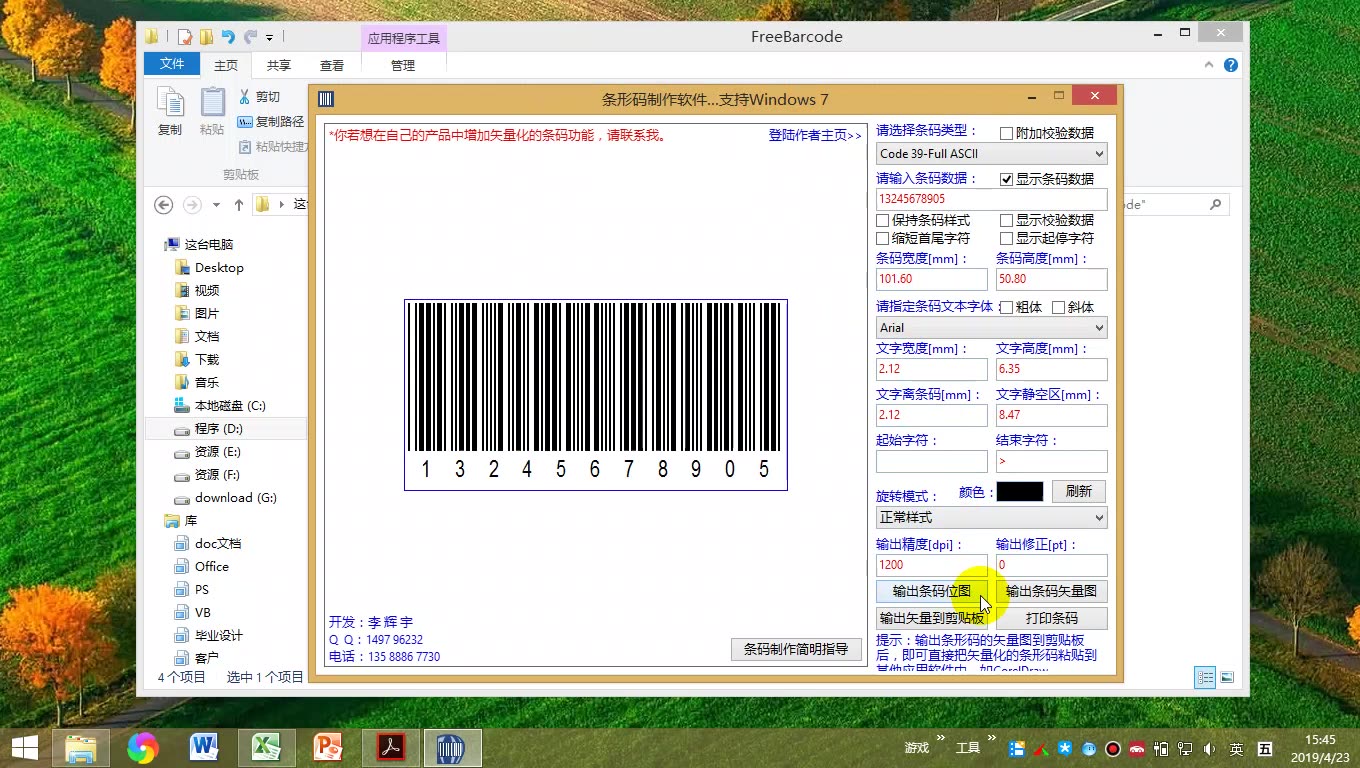Switch to the large icons view in the status bar
The height and width of the screenshot is (768, 1360).
pyautogui.click(x=1227, y=677)
